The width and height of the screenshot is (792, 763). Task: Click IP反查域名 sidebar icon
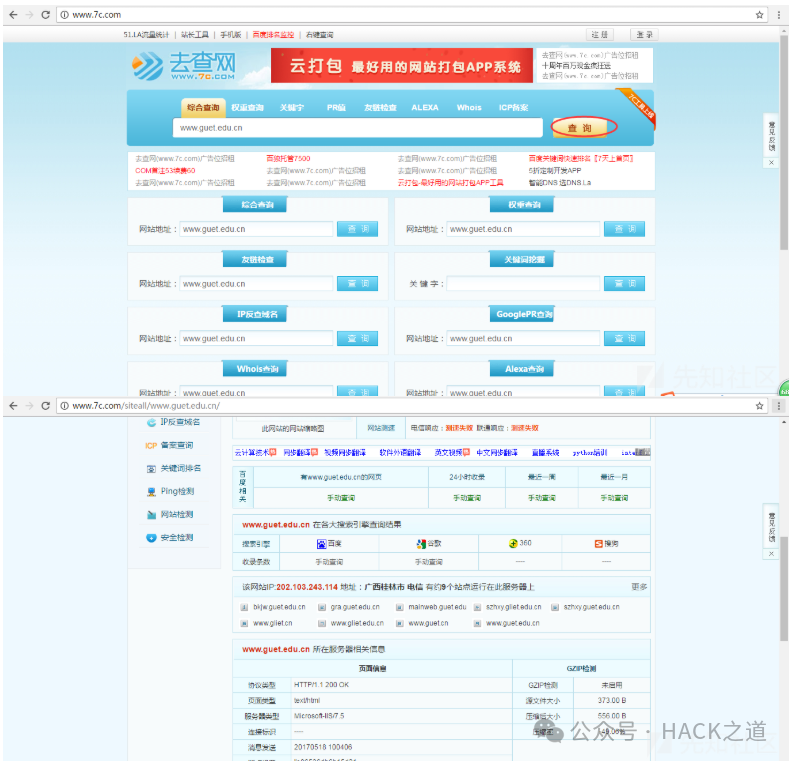coord(151,422)
